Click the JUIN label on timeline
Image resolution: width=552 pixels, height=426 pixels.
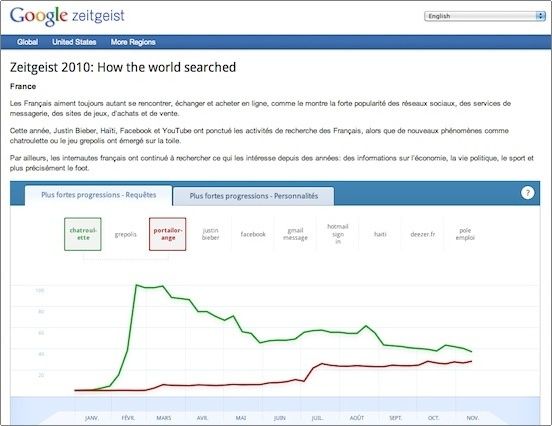click(x=280, y=418)
